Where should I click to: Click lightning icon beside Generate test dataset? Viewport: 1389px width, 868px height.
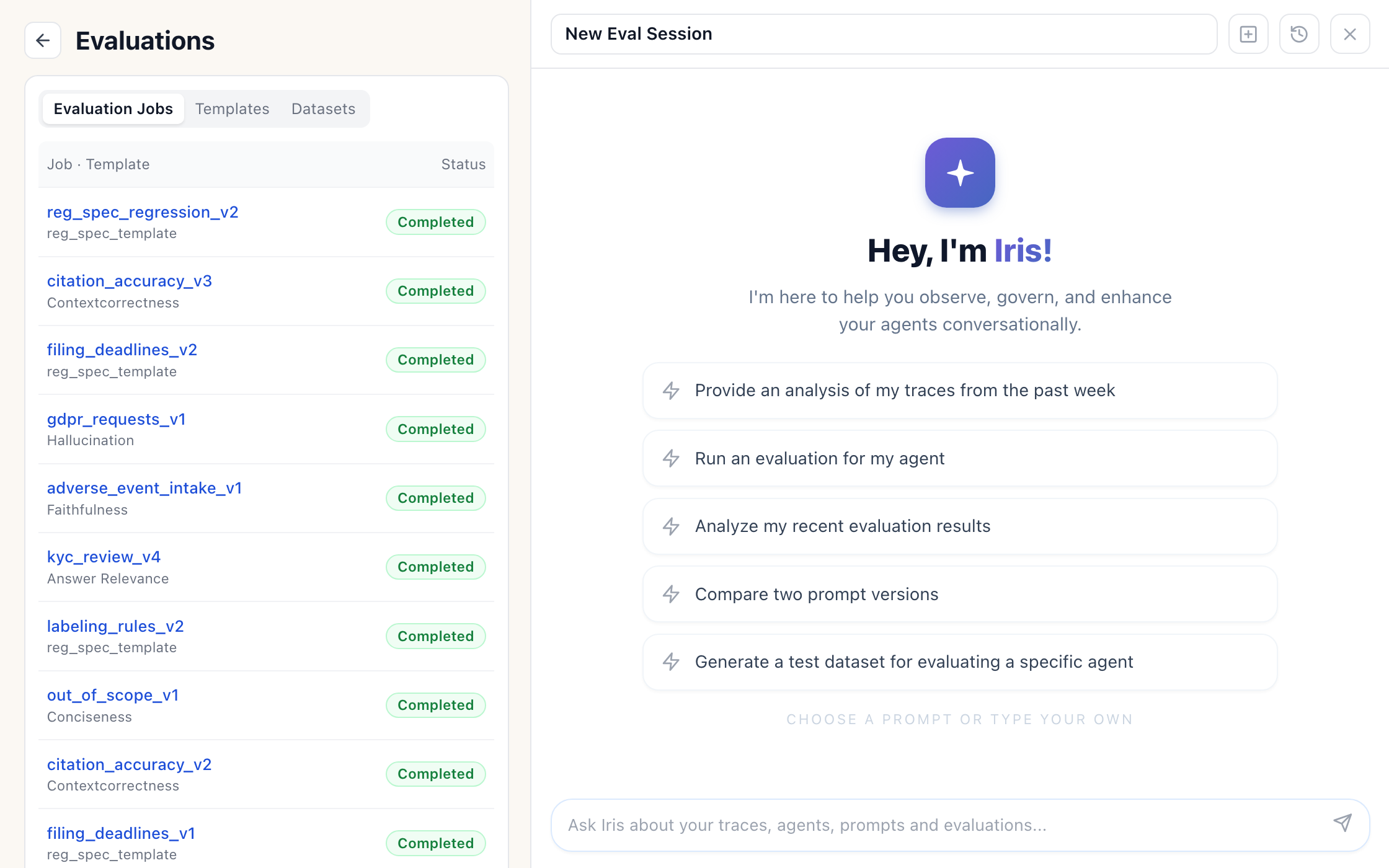[x=671, y=662]
